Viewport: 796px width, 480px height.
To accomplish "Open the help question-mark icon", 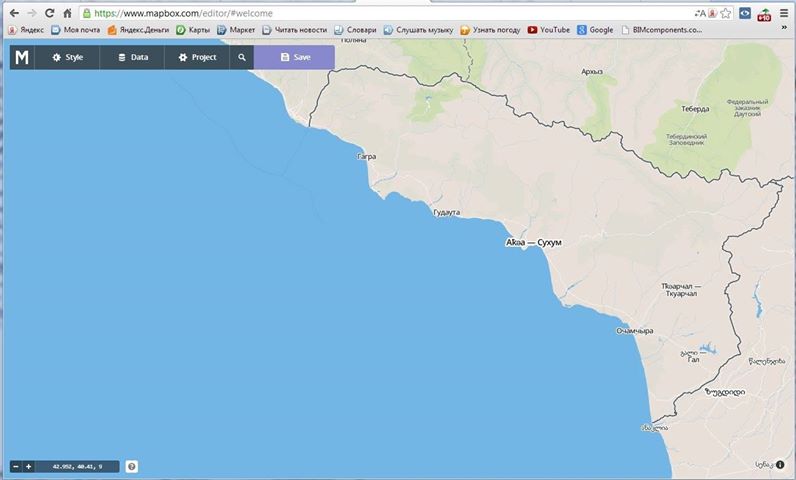I will tap(131, 466).
